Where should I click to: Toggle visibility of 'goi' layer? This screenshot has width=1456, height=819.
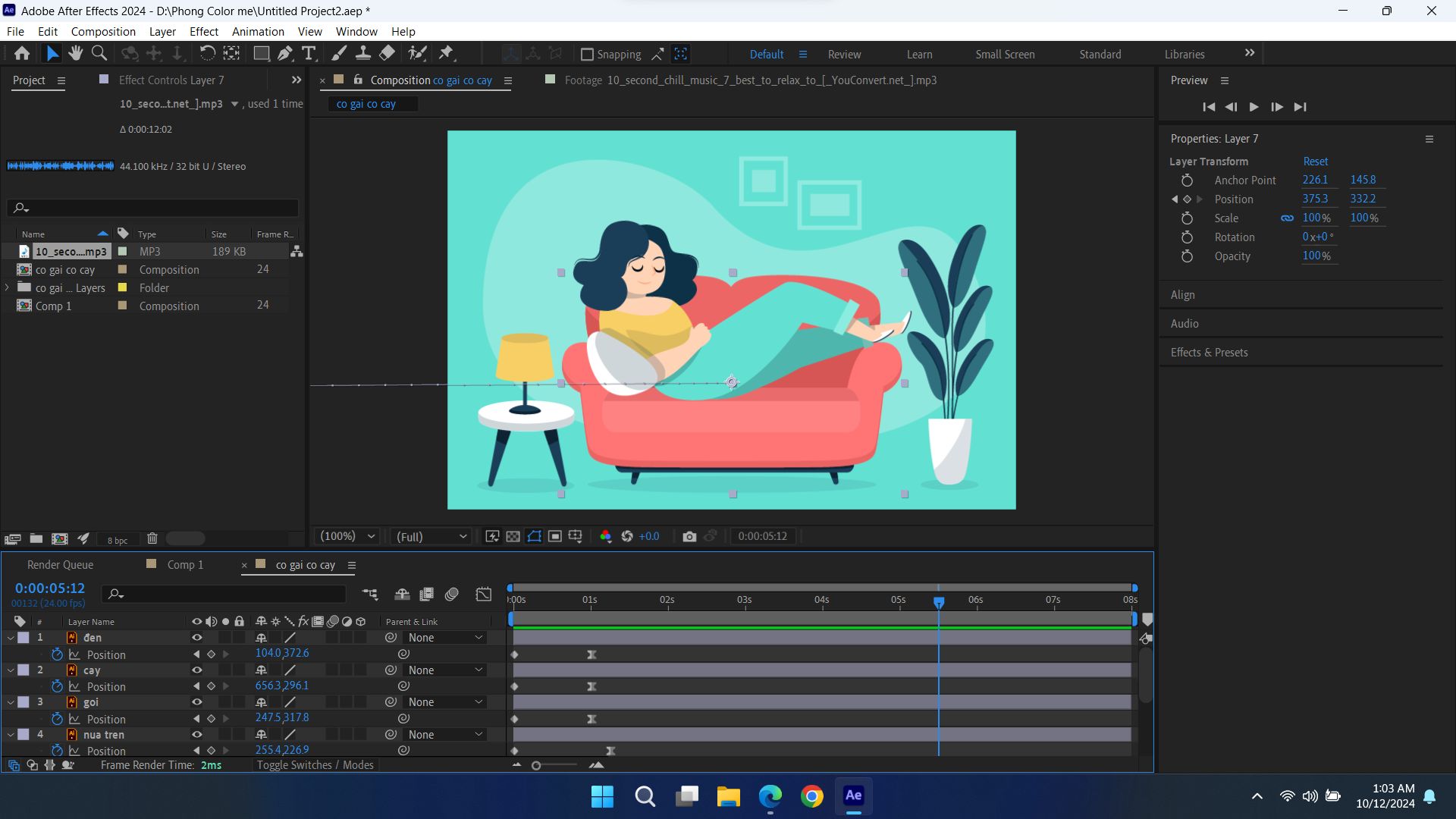[197, 702]
